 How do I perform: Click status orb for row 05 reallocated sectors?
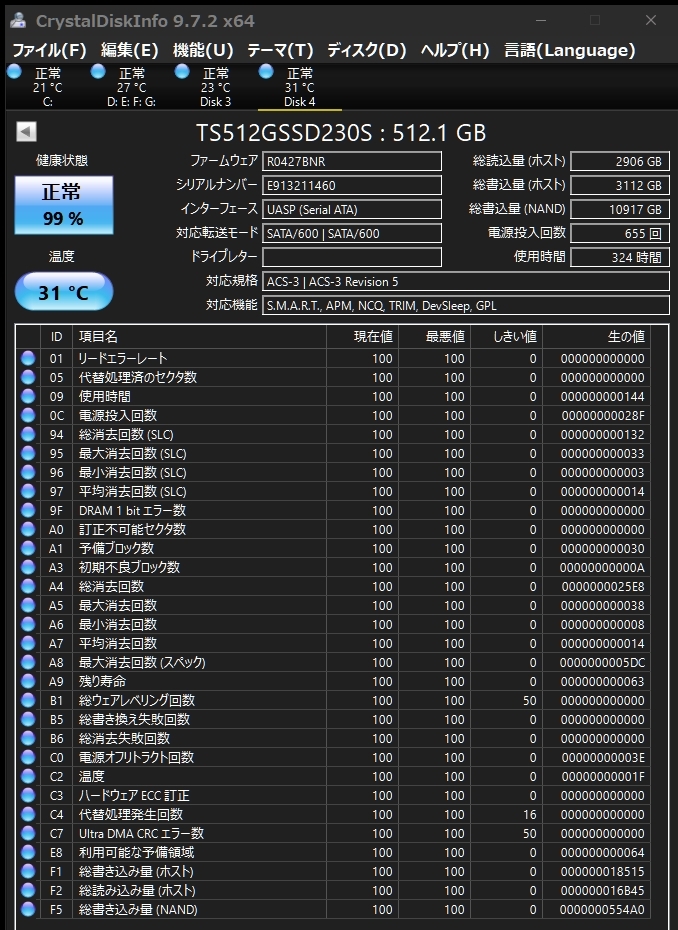(28, 377)
